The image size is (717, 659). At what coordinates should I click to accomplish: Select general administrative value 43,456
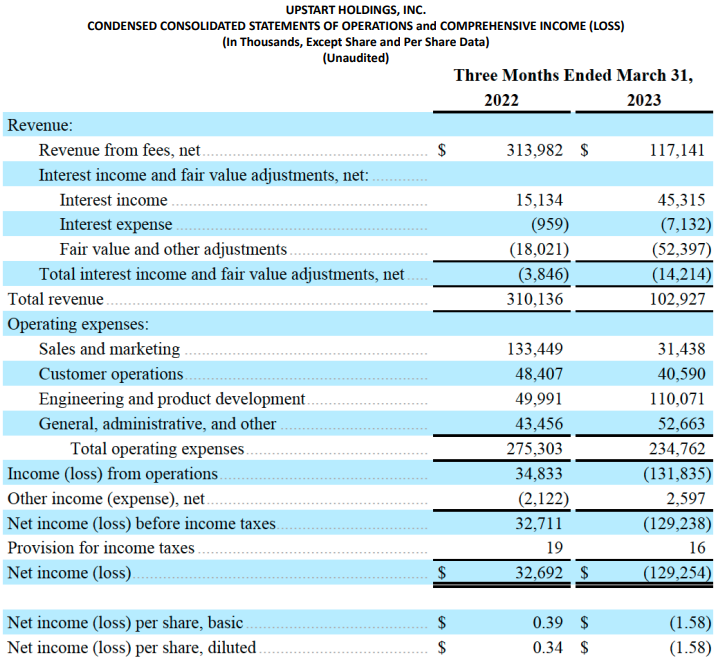coord(539,424)
